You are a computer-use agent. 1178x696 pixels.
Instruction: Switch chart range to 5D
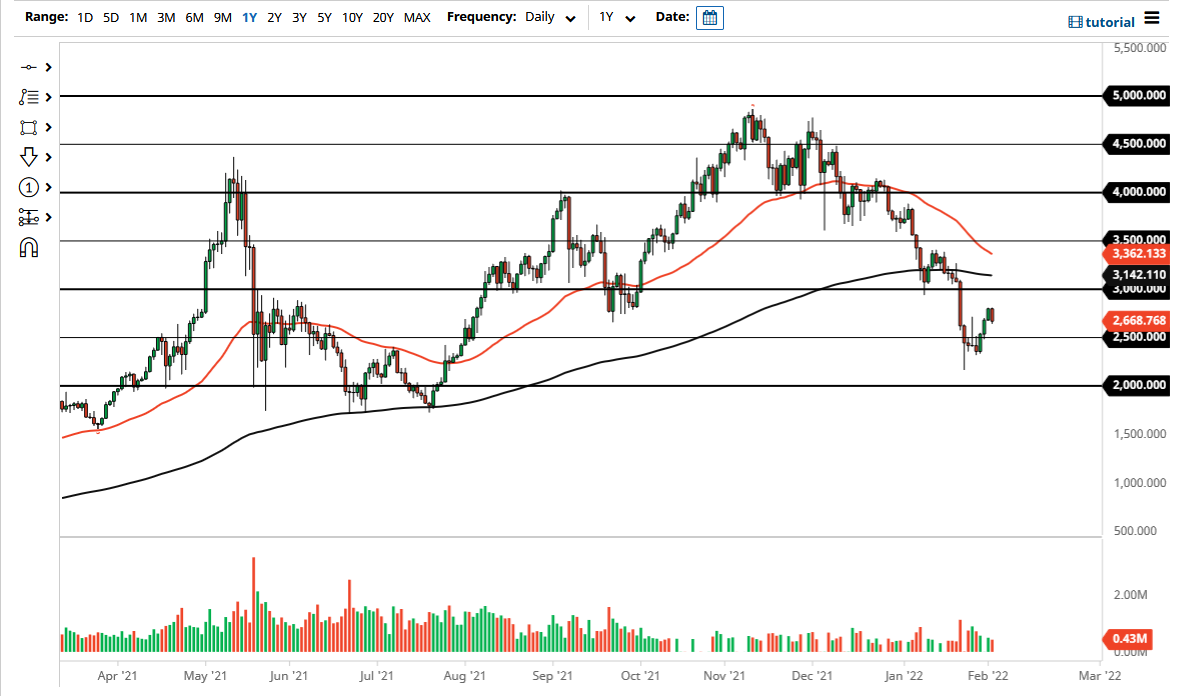pos(110,17)
